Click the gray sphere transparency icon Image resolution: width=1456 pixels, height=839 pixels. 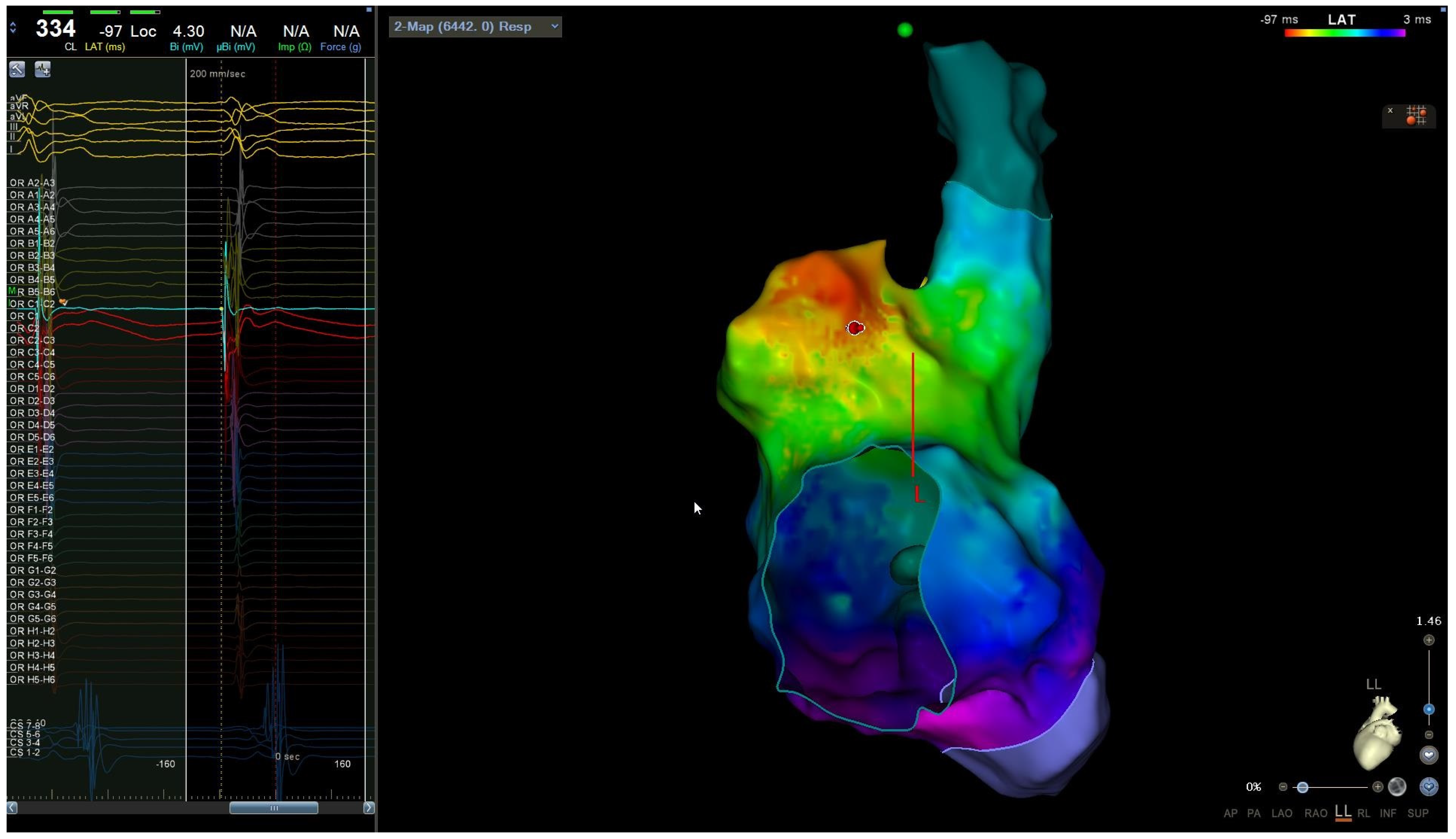pyautogui.click(x=1397, y=786)
